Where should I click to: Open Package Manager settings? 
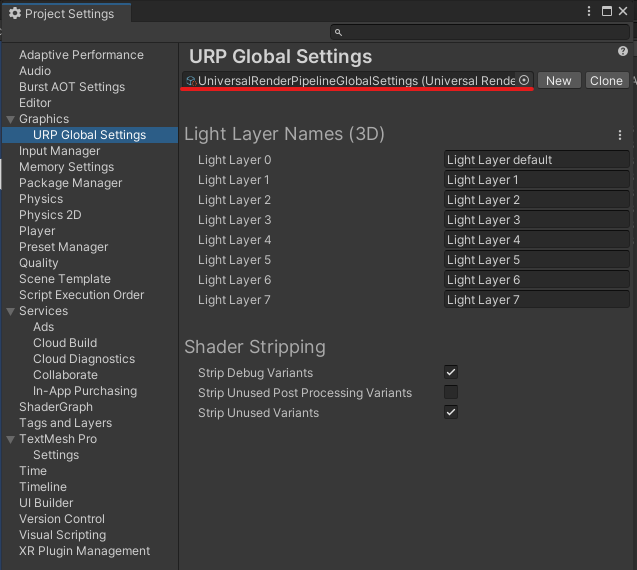(x=70, y=183)
